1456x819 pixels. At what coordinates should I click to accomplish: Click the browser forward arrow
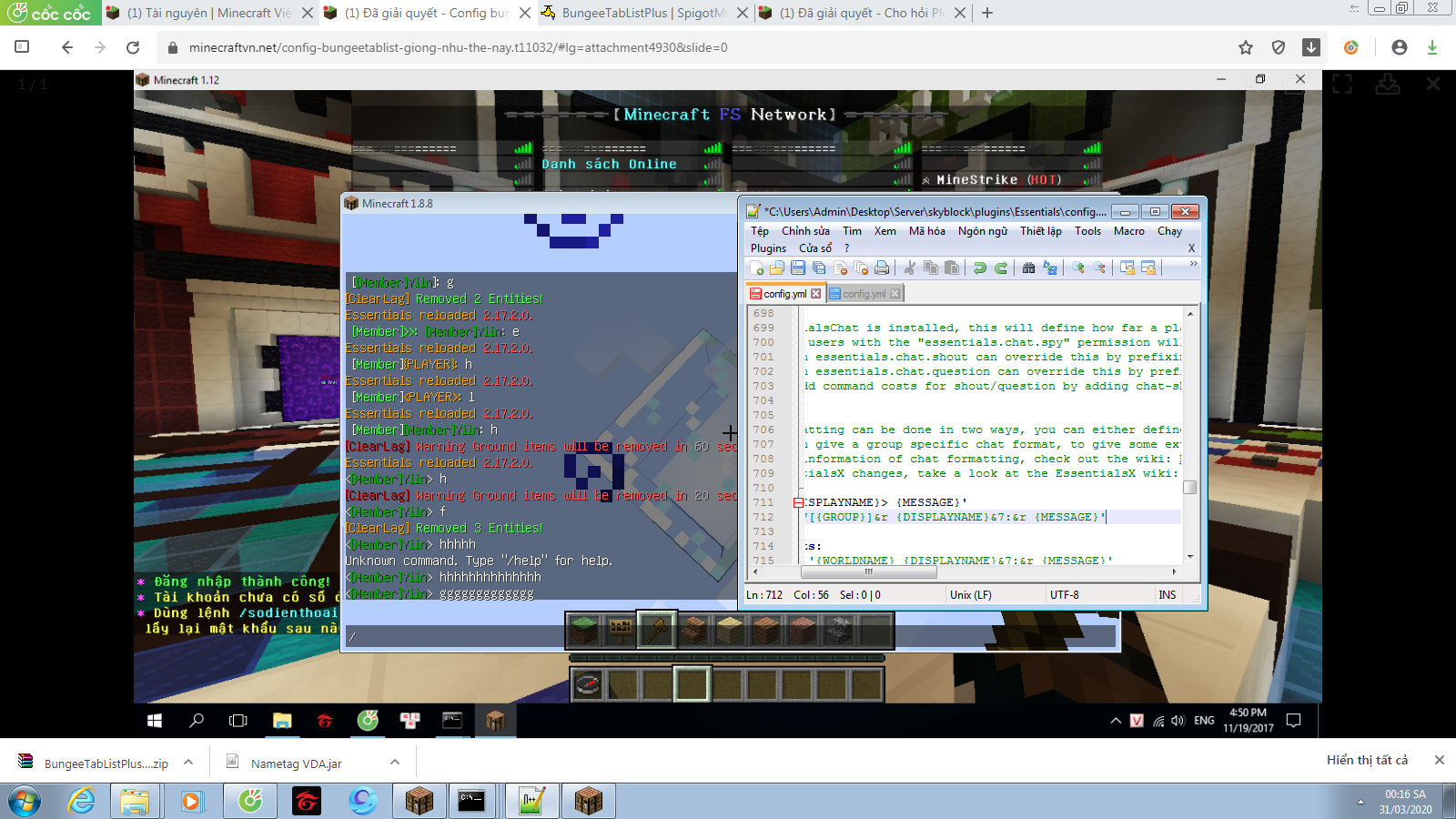[100, 47]
